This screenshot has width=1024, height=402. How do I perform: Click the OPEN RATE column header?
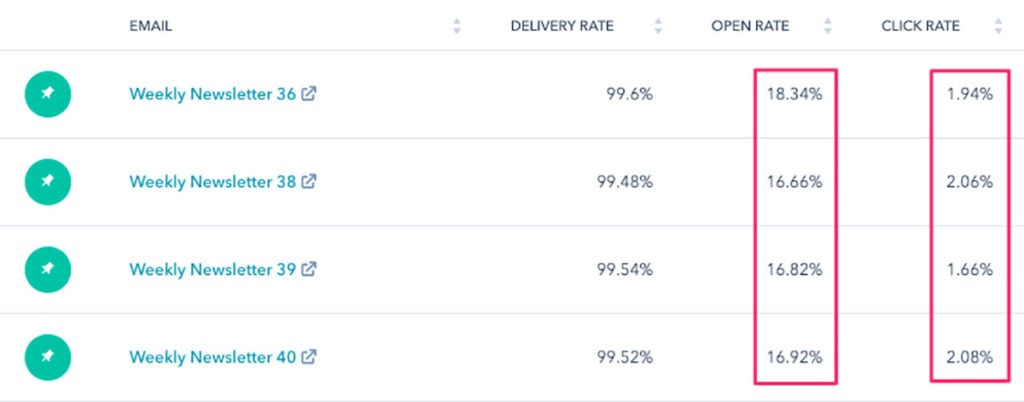(750, 26)
